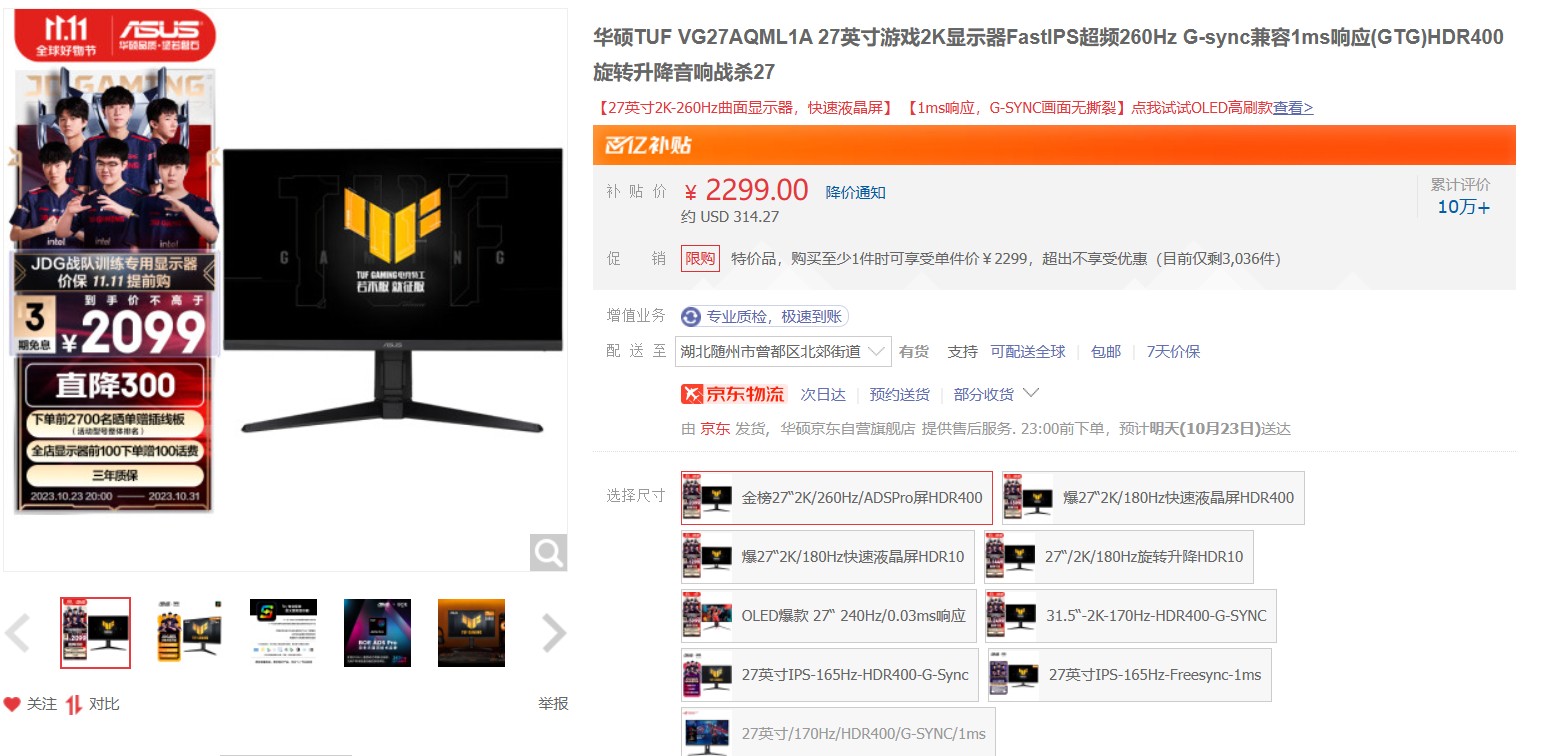
Task: Click the 7天价保 link
Action: 1173,352
